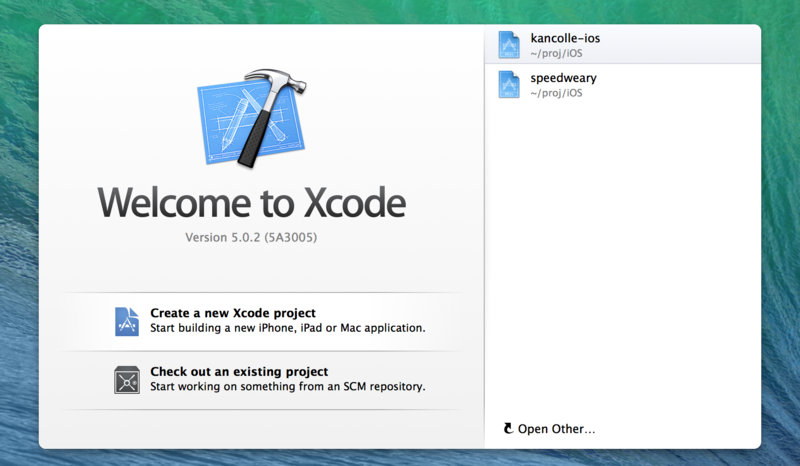800x466 pixels.
Task: Click the Welcome to Xcode heading
Action: coord(252,203)
